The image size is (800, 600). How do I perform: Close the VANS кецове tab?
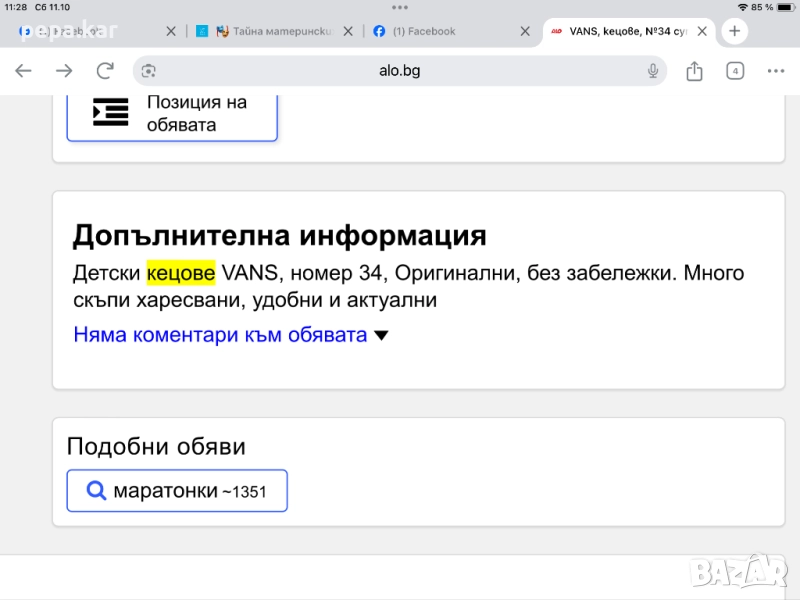(x=703, y=31)
